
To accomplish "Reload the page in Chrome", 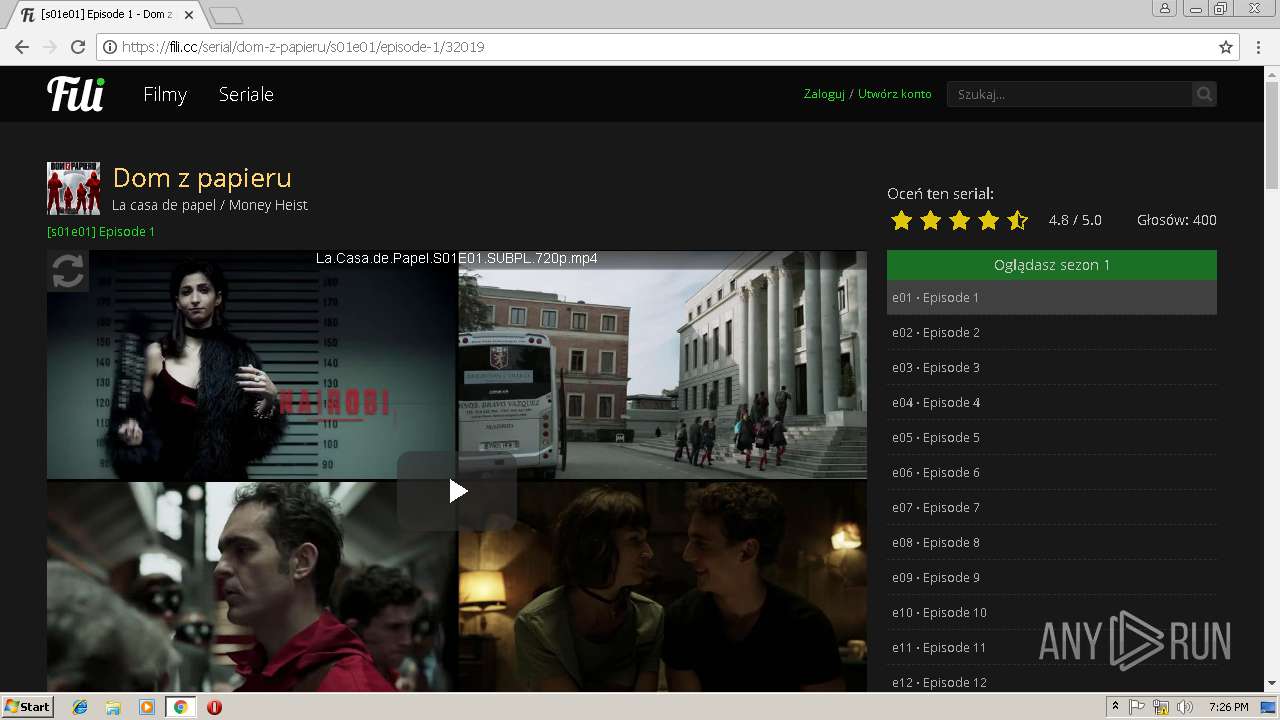I will coord(78,47).
